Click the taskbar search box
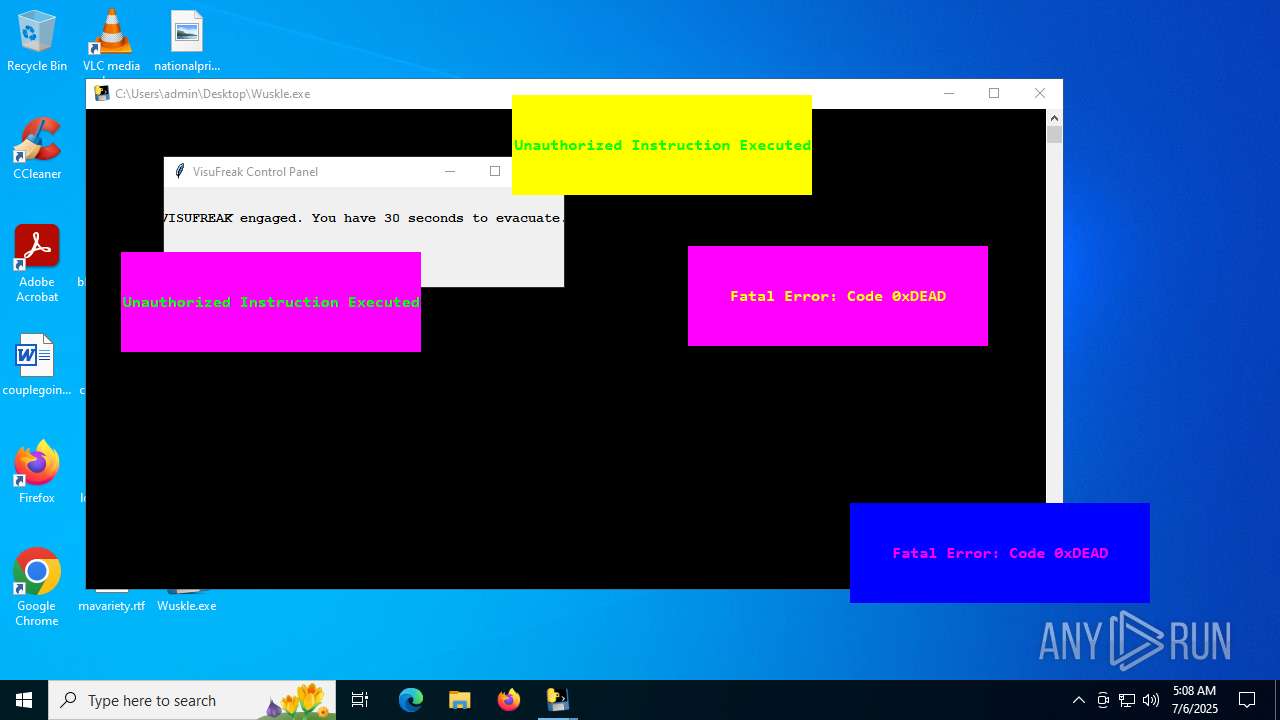 [x=192, y=700]
